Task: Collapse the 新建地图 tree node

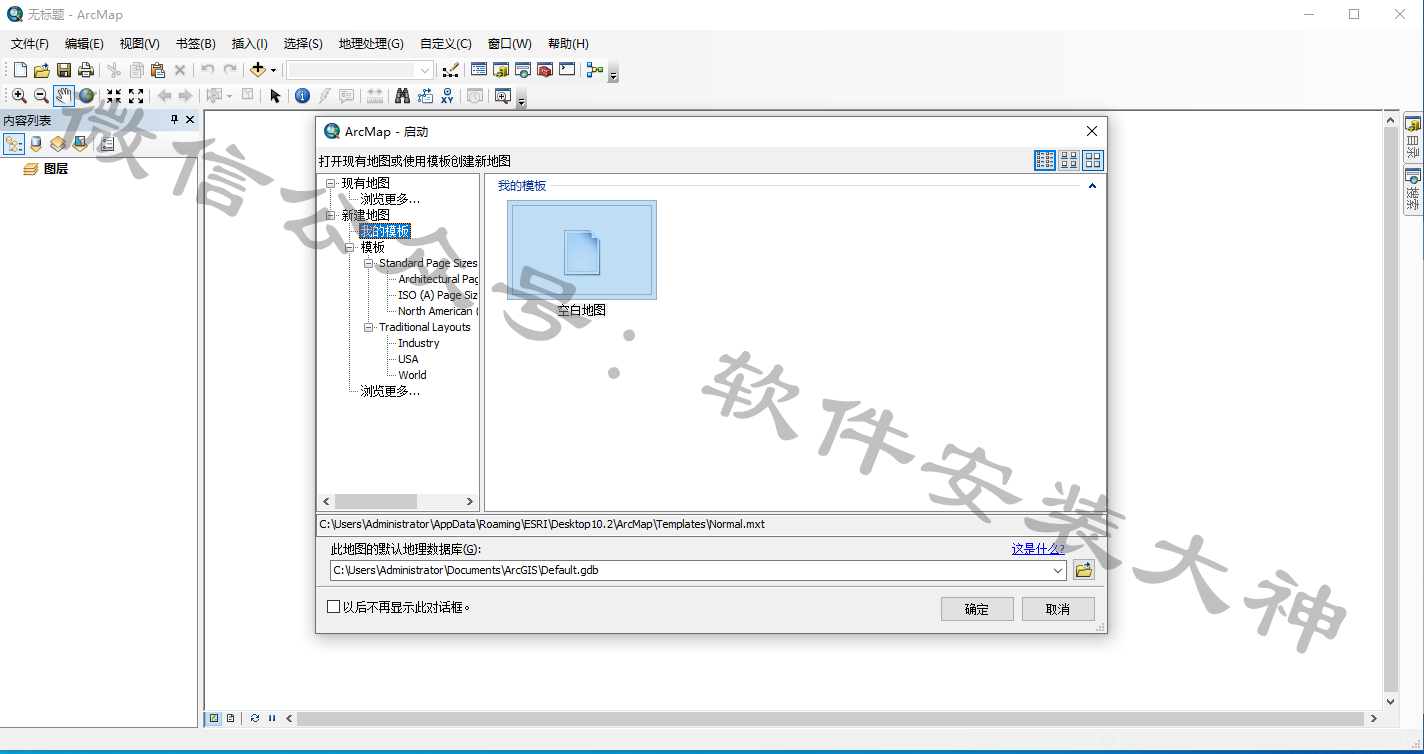Action: 331,215
